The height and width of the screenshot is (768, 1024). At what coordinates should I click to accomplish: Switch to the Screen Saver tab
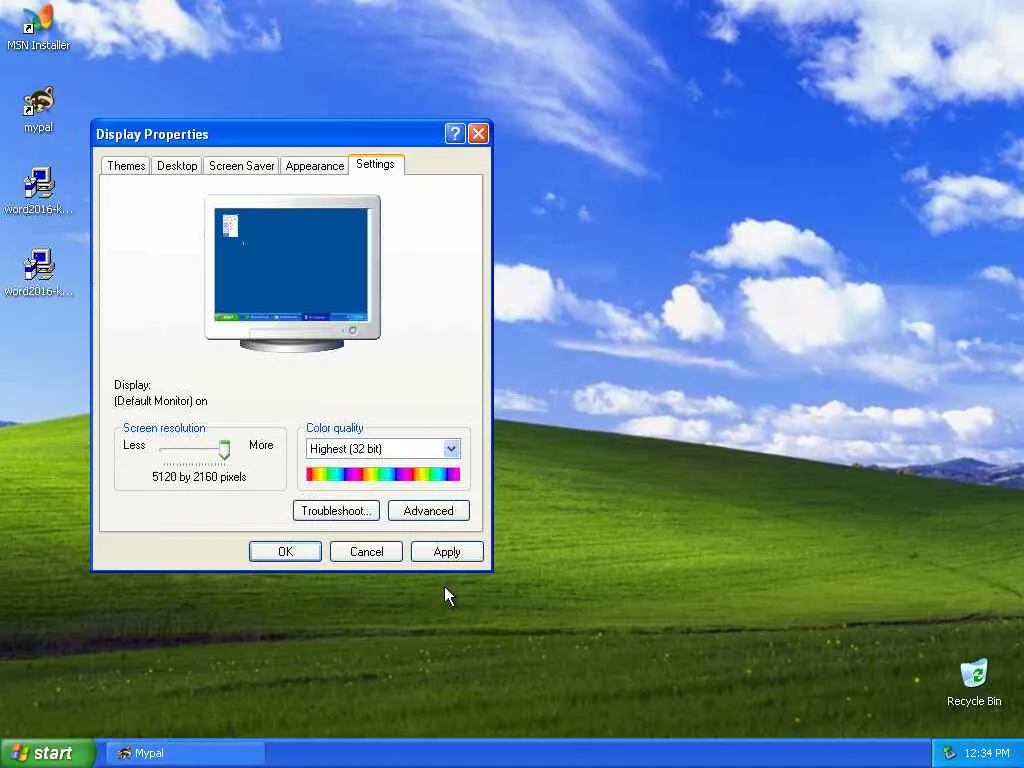[x=242, y=166]
